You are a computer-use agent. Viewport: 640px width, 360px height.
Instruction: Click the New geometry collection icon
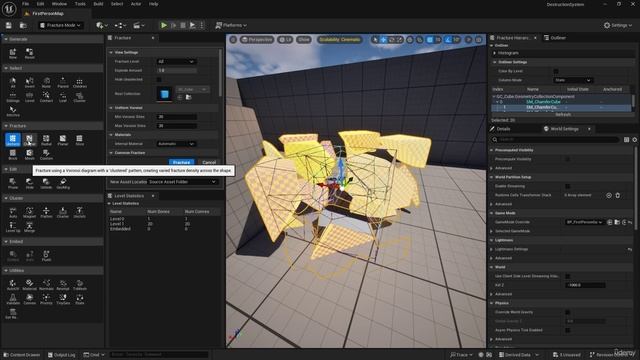point(13,53)
